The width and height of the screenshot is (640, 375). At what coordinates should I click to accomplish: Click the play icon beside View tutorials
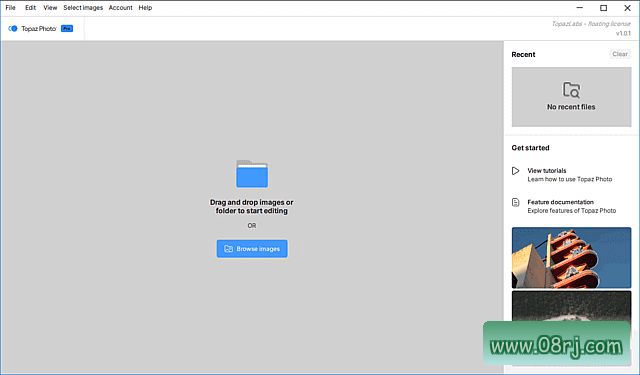(516, 171)
